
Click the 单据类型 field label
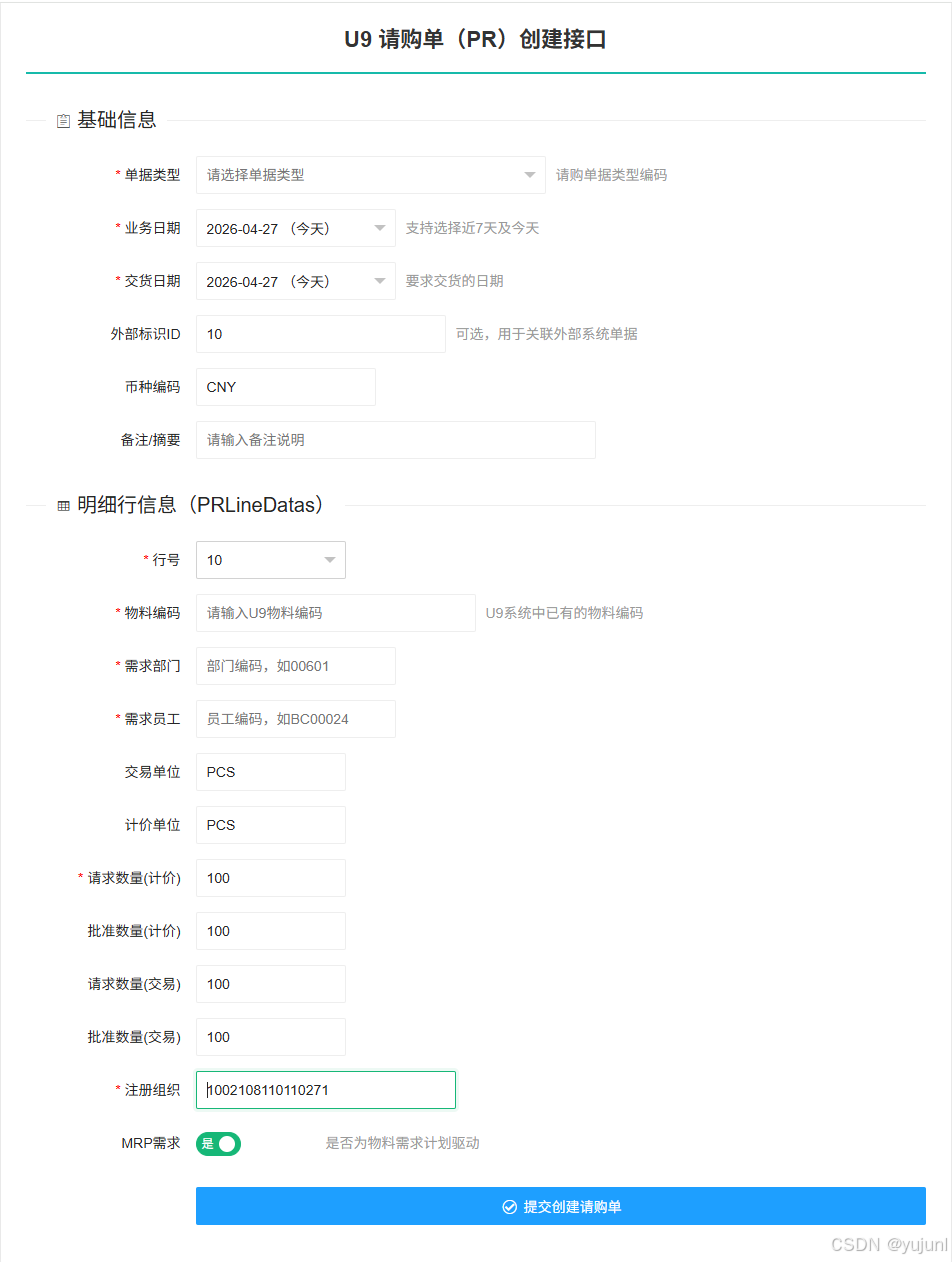tap(152, 175)
